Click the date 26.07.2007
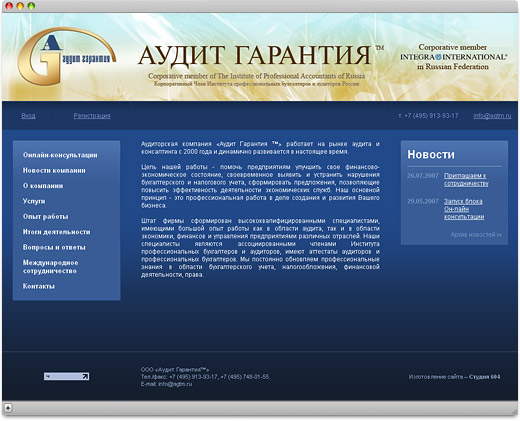The width and height of the screenshot is (520, 421). point(423,176)
